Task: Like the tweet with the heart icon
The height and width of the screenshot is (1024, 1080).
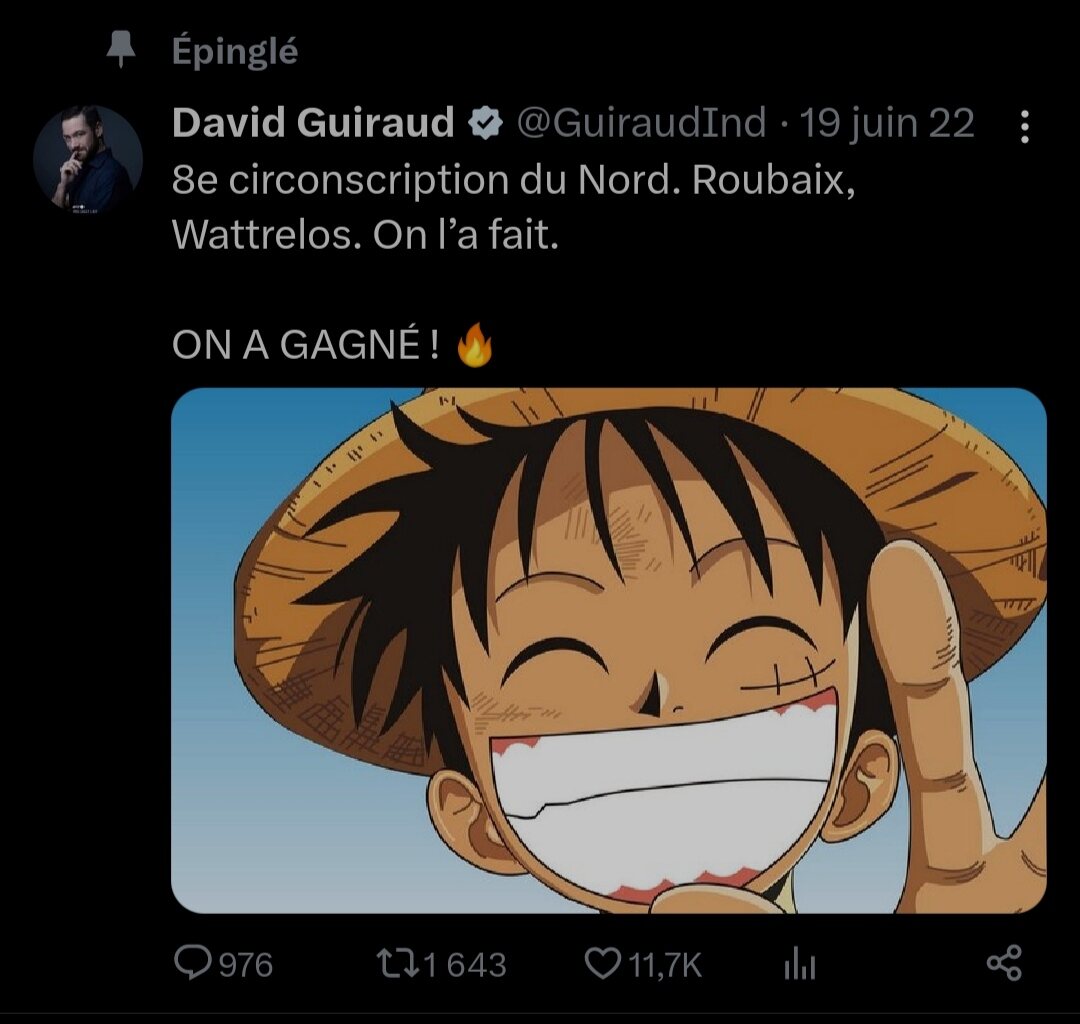Action: click(603, 963)
